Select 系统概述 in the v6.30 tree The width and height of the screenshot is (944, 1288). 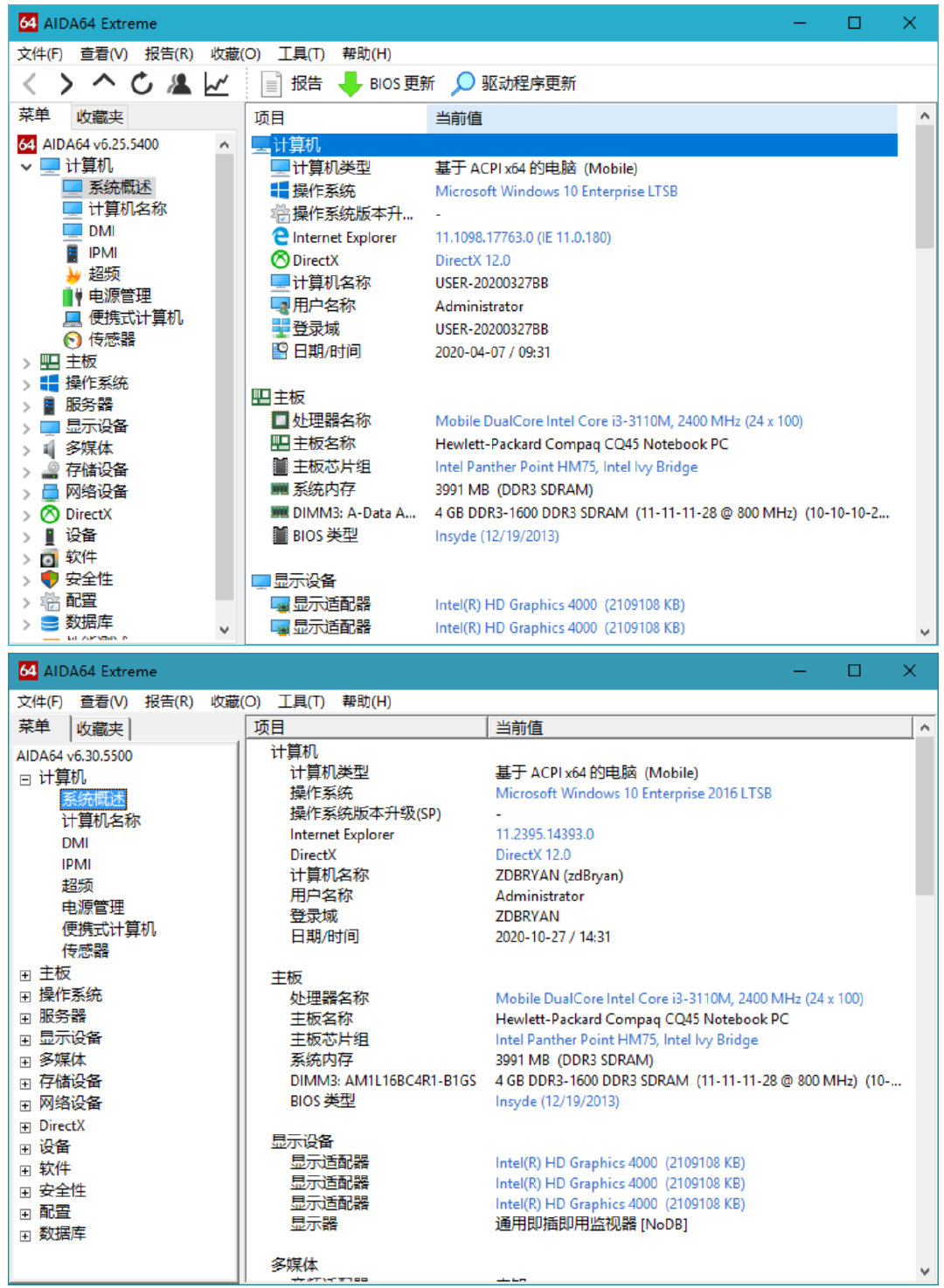click(94, 800)
